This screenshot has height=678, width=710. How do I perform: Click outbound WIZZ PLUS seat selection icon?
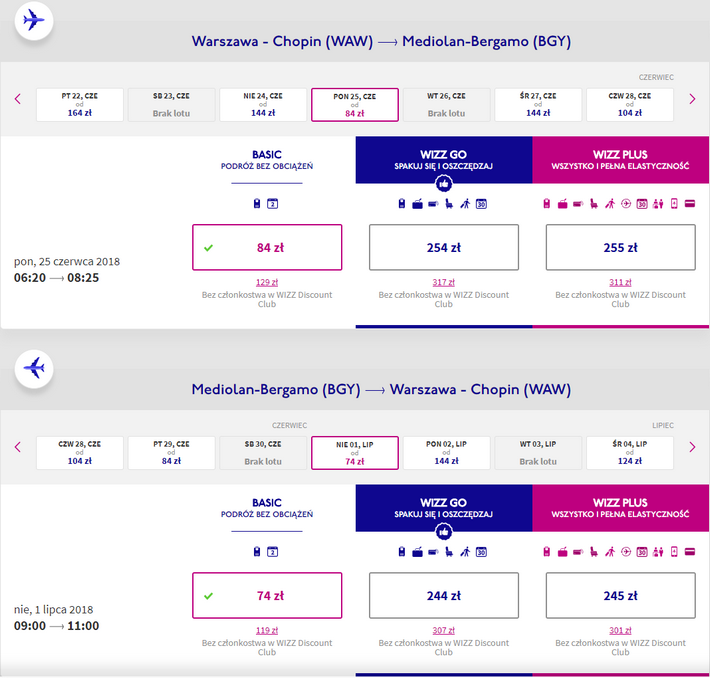[594, 204]
